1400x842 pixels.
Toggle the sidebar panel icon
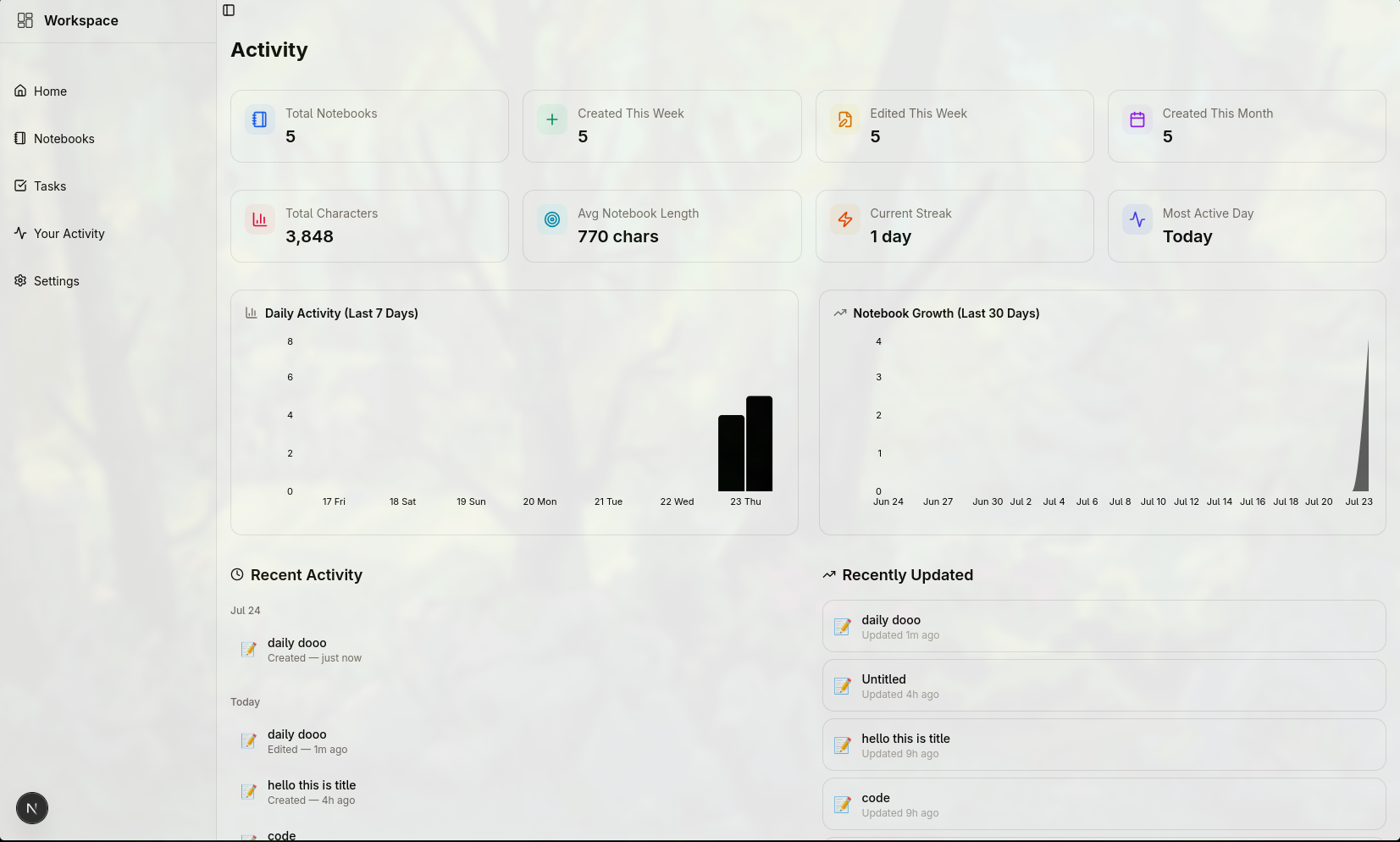229,10
